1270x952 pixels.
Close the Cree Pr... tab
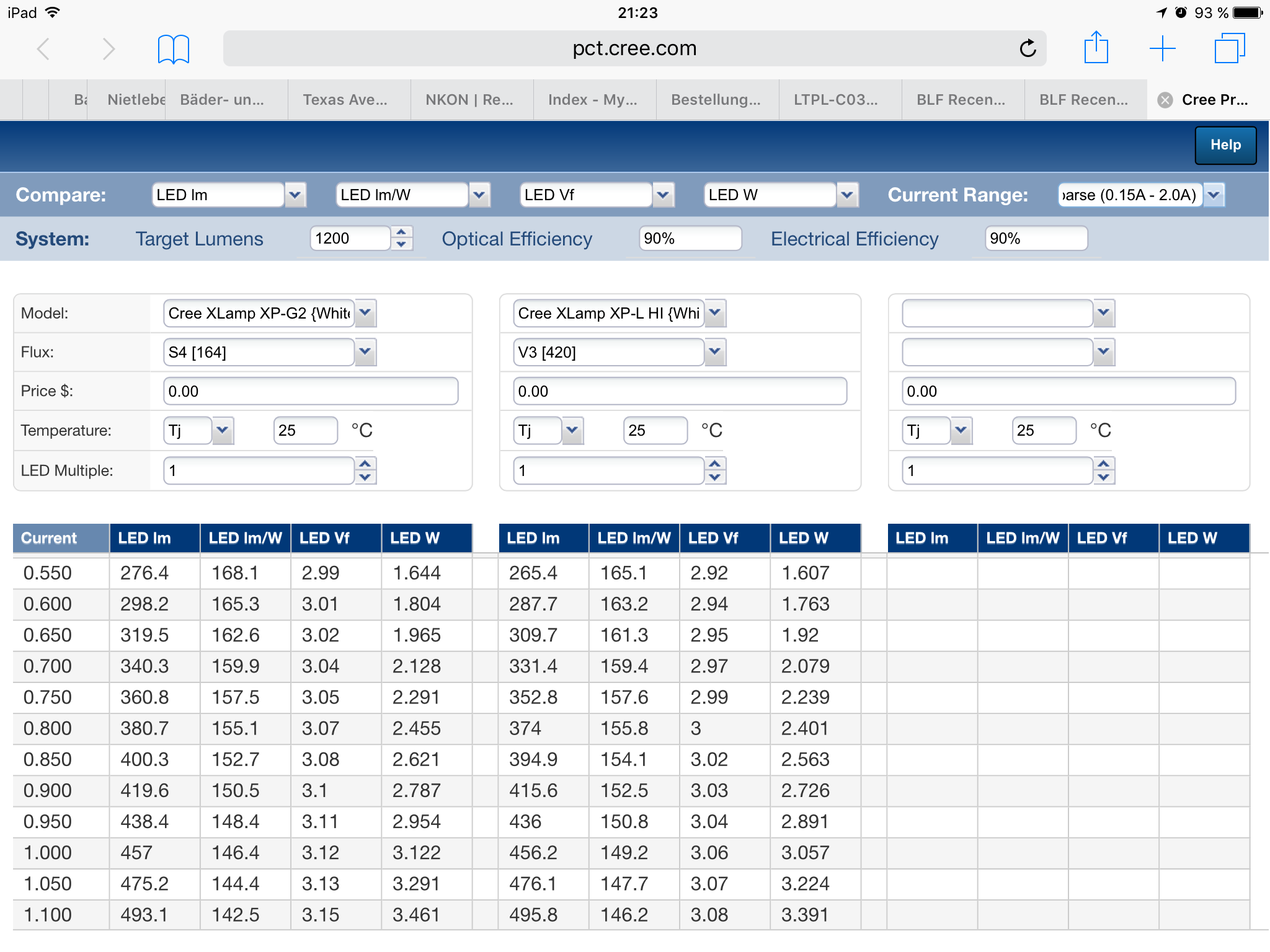click(x=1165, y=100)
